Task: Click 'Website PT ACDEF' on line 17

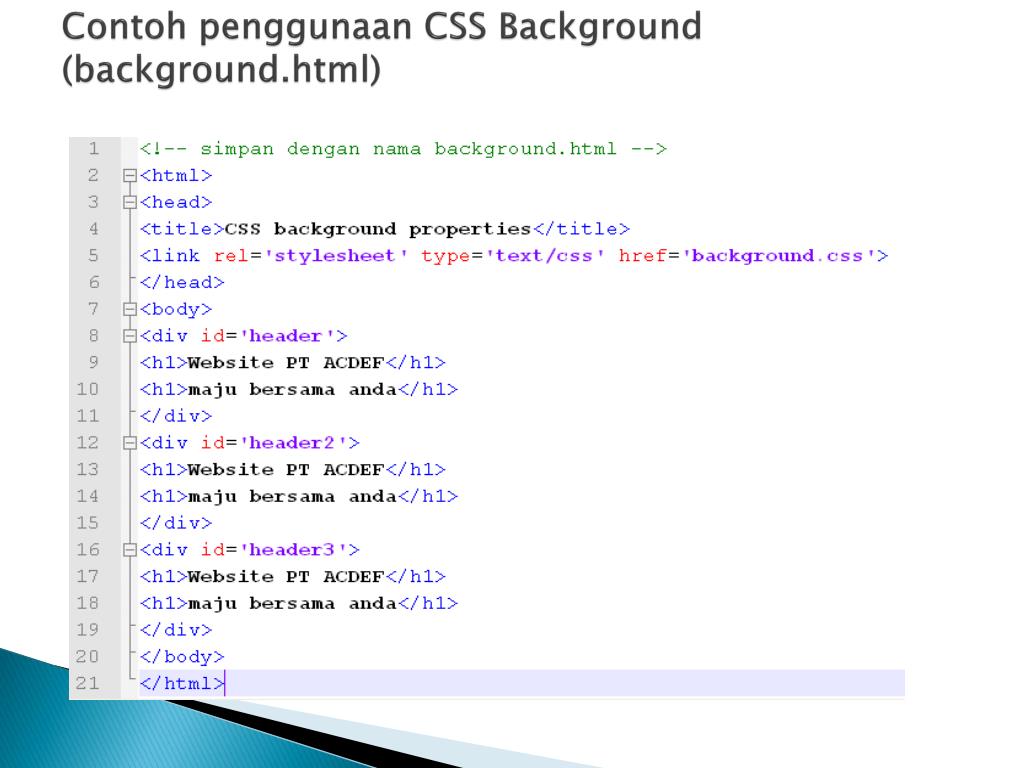Action: point(286,577)
